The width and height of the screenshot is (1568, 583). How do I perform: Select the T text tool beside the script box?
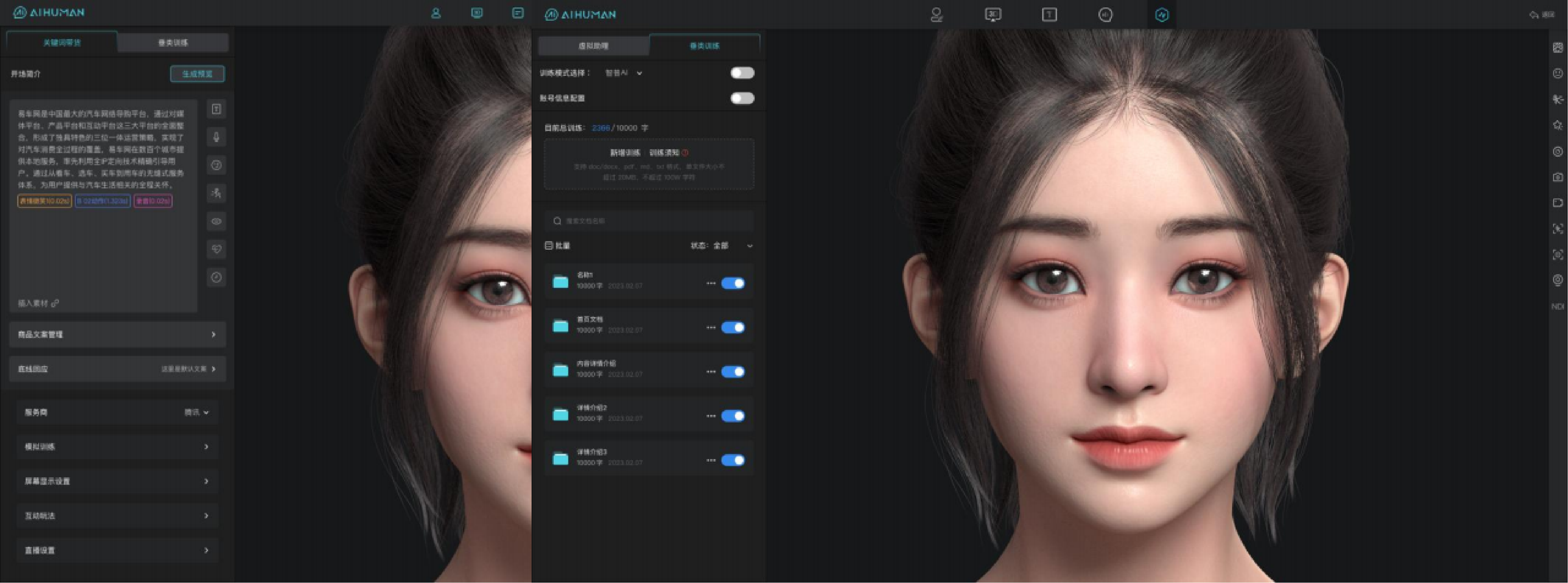[x=216, y=109]
